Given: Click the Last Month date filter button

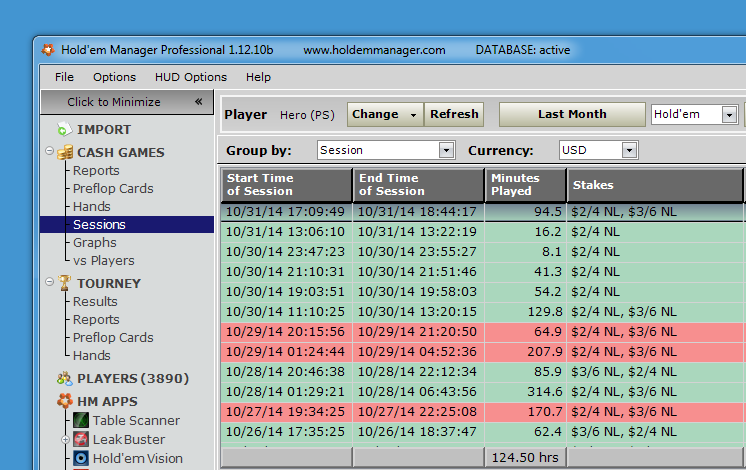Looking at the screenshot, I should coord(572,114).
